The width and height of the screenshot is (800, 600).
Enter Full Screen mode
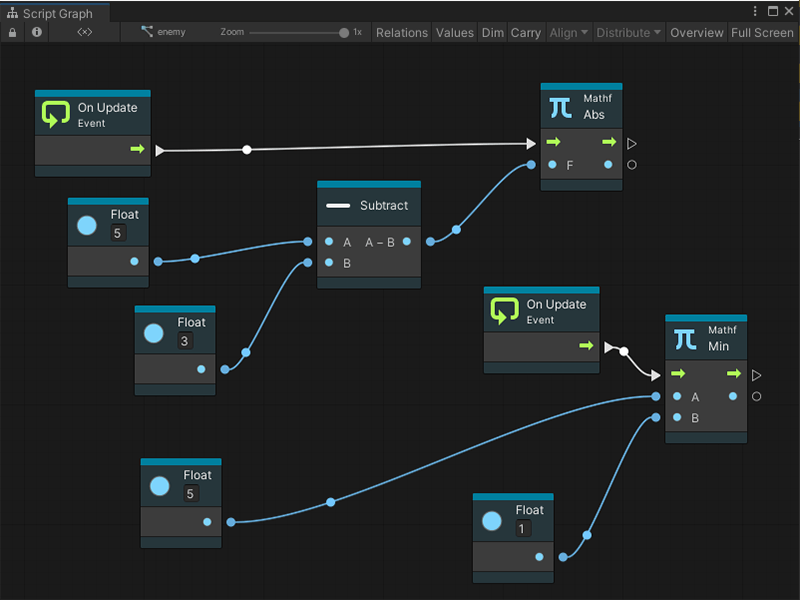click(x=762, y=32)
